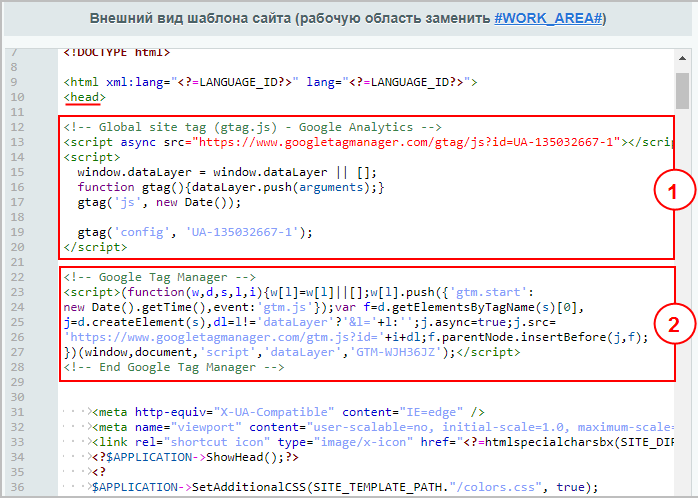The height and width of the screenshot is (498, 698).
Task: Click the function gtag() line
Action: [x=231, y=187]
